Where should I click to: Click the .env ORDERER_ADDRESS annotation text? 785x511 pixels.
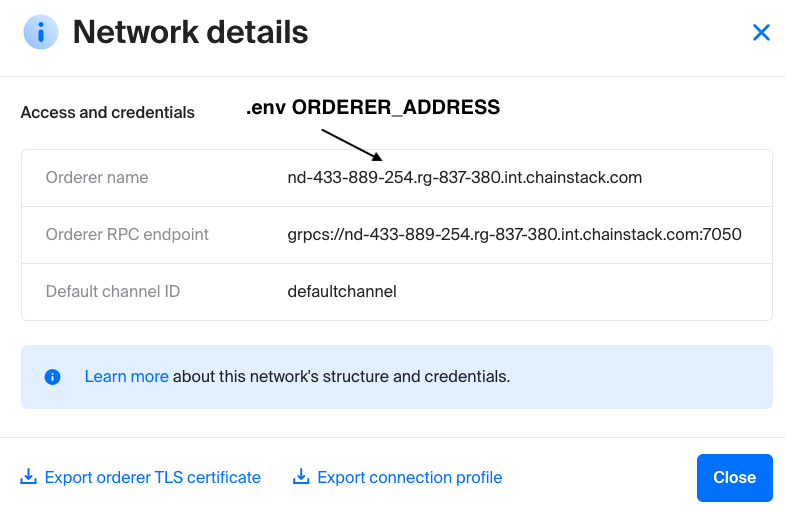(x=373, y=108)
